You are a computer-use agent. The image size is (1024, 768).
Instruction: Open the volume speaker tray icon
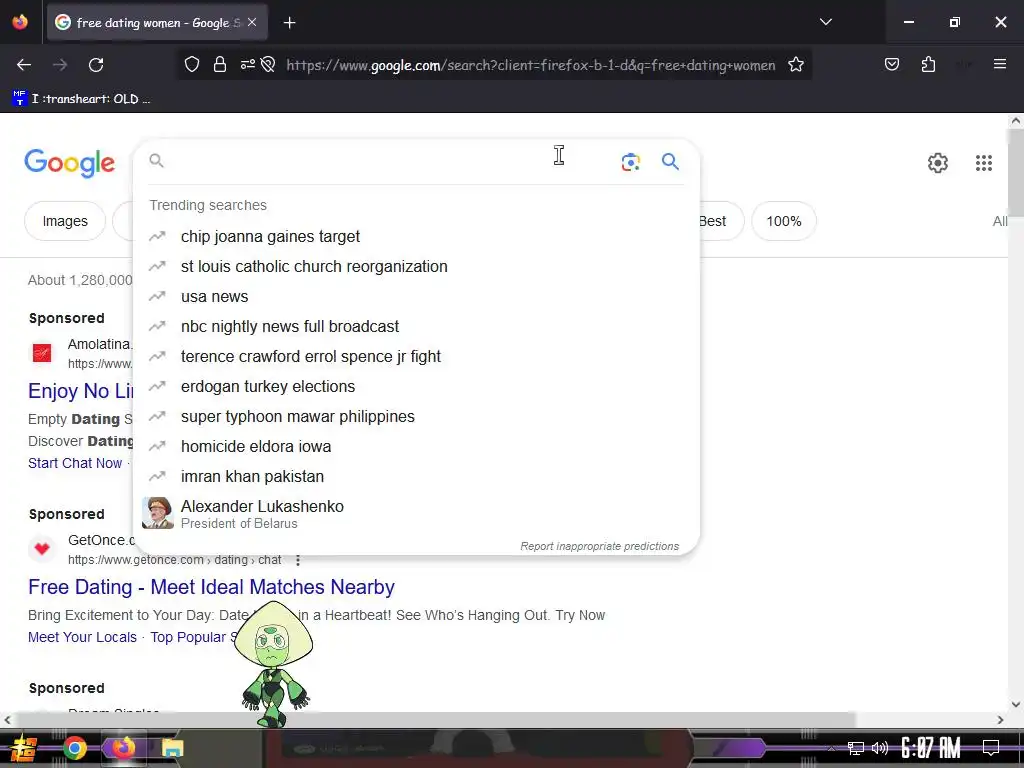pyautogui.click(x=880, y=748)
